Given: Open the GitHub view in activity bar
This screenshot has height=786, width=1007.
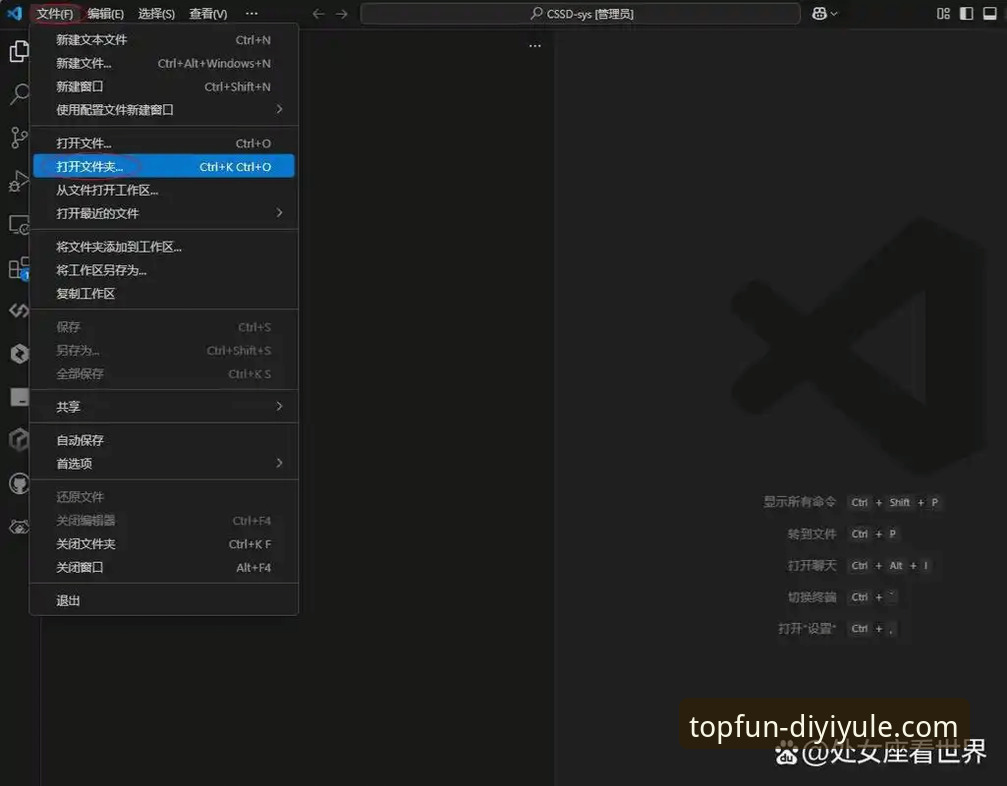Looking at the screenshot, I should tap(19, 484).
